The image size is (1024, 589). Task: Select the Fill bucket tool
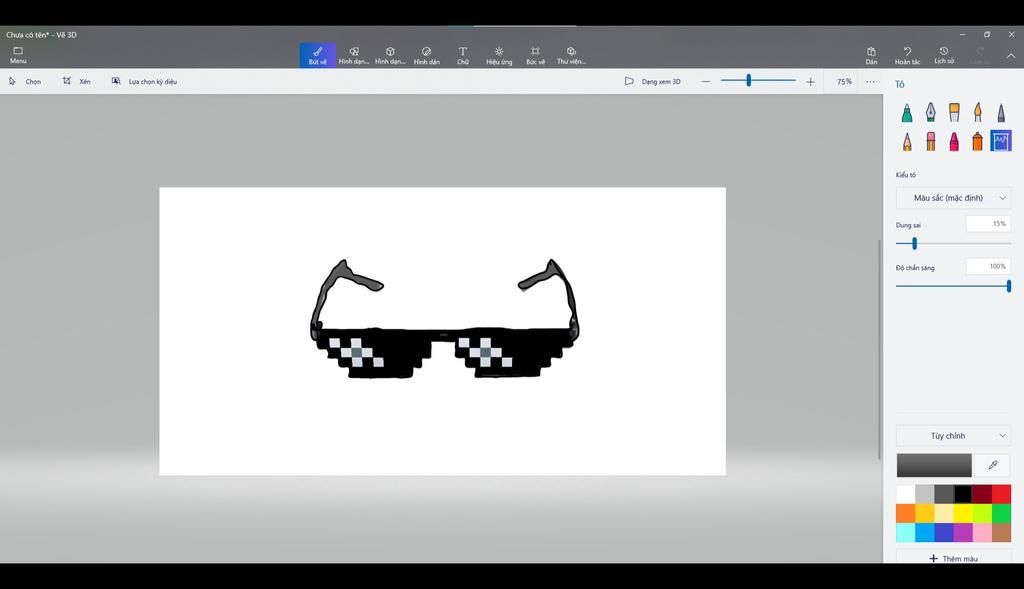coord(1000,141)
